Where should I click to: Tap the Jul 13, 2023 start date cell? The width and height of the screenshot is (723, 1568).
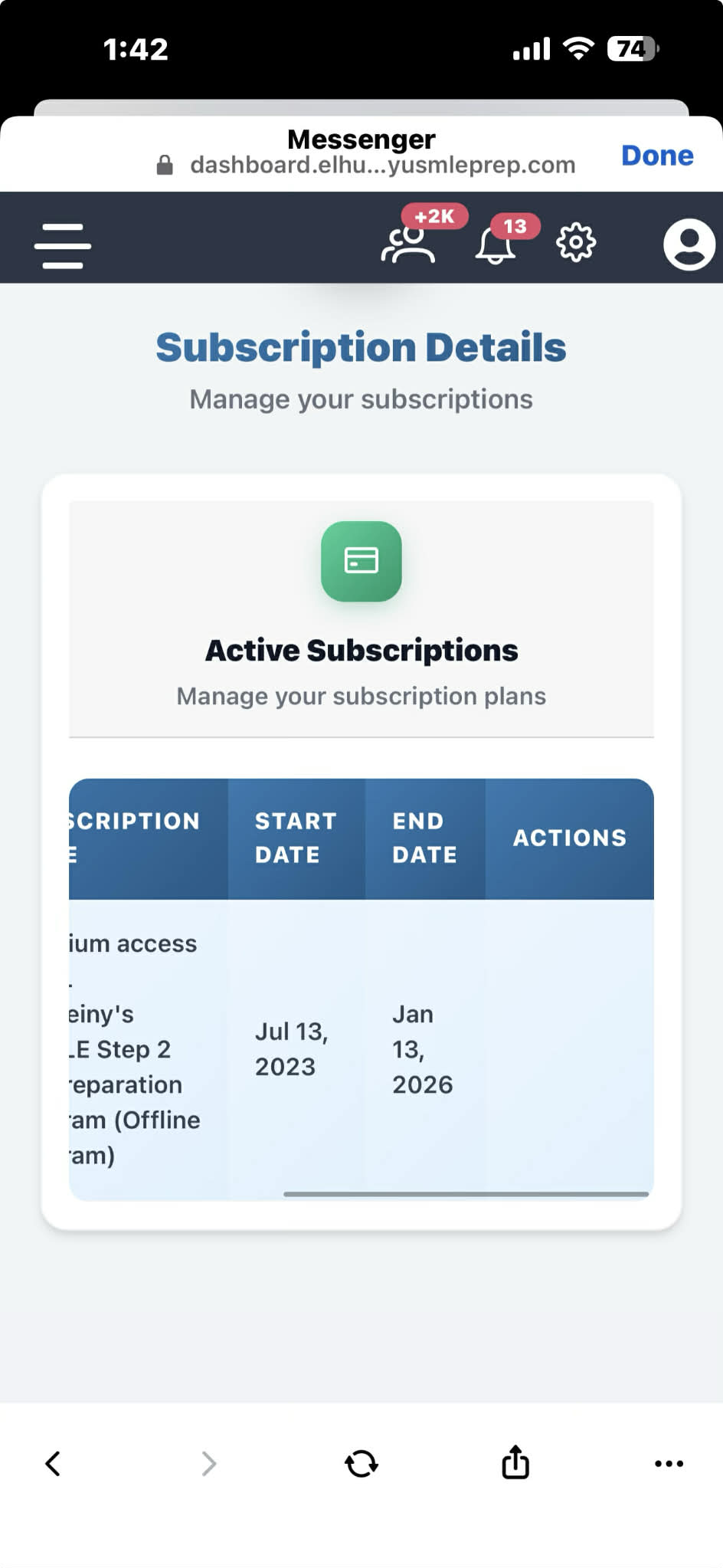pyautogui.click(x=291, y=1049)
